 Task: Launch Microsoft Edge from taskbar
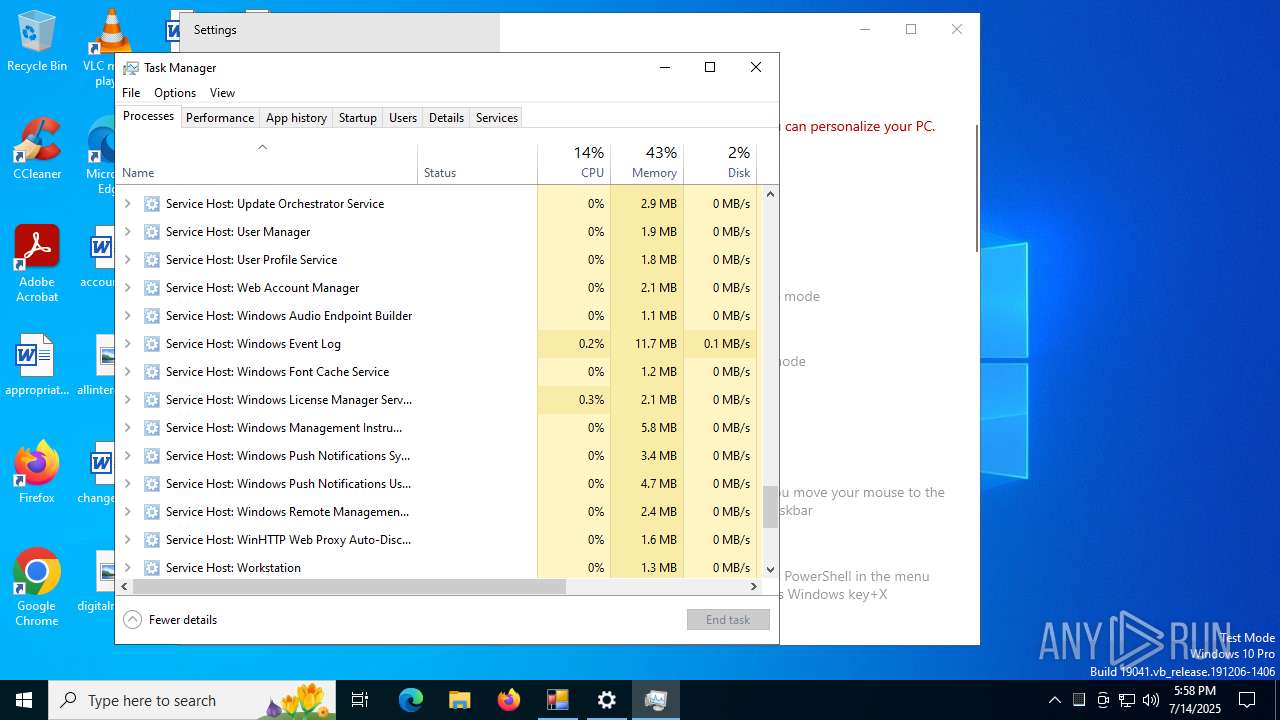click(411, 700)
